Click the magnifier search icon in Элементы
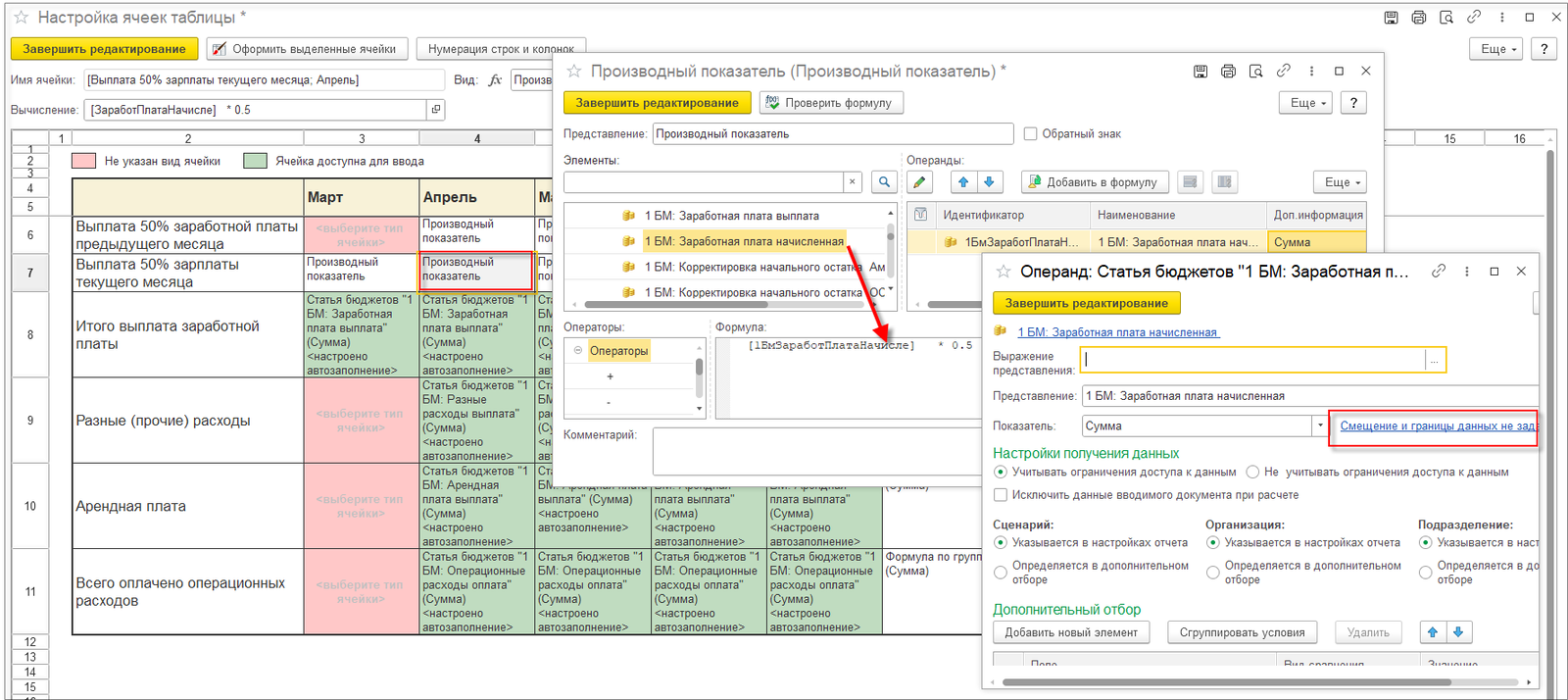 [x=884, y=182]
